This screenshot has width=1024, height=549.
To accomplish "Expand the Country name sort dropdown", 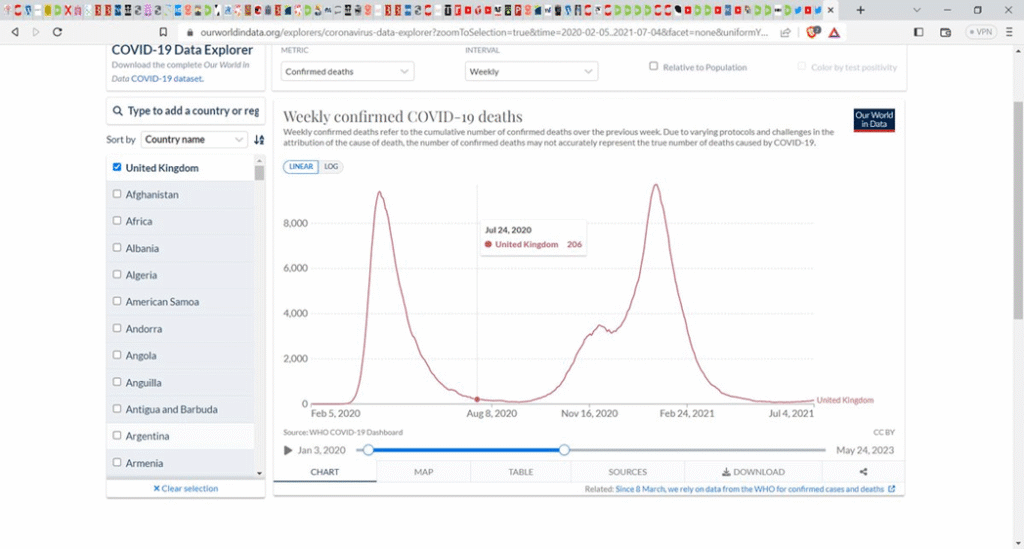I will point(194,140).
